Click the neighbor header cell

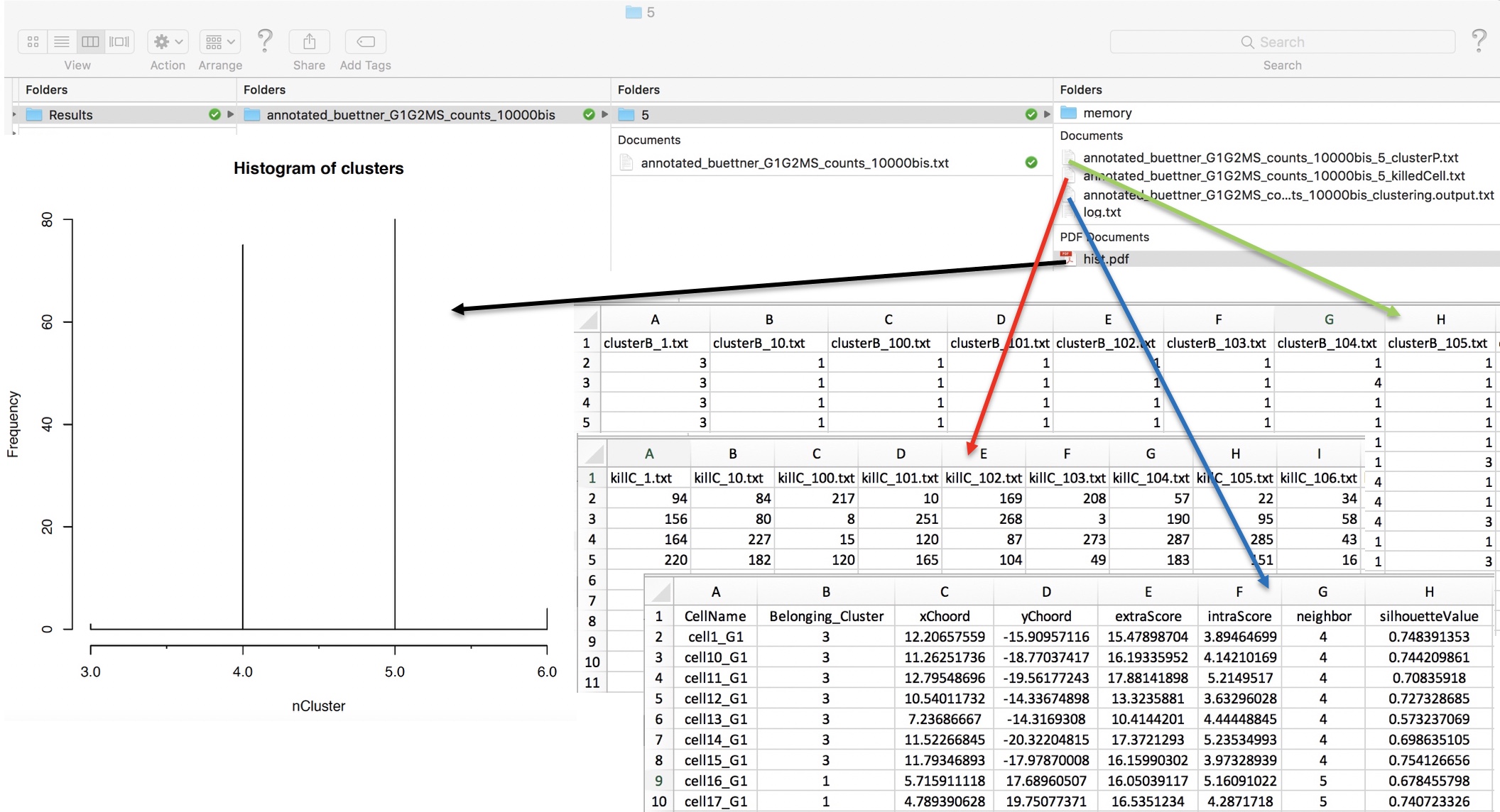pos(1323,616)
